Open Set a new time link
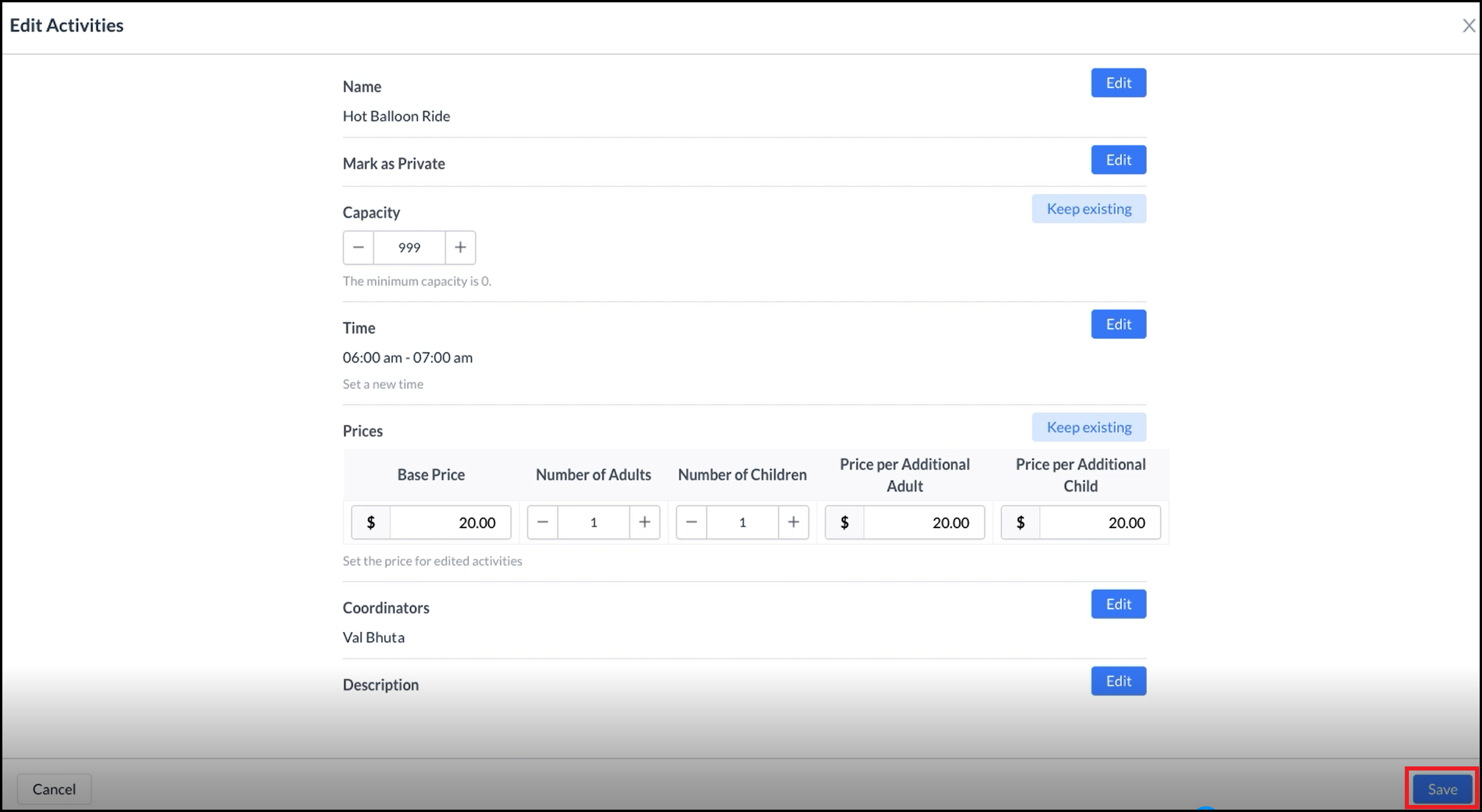 click(x=383, y=383)
